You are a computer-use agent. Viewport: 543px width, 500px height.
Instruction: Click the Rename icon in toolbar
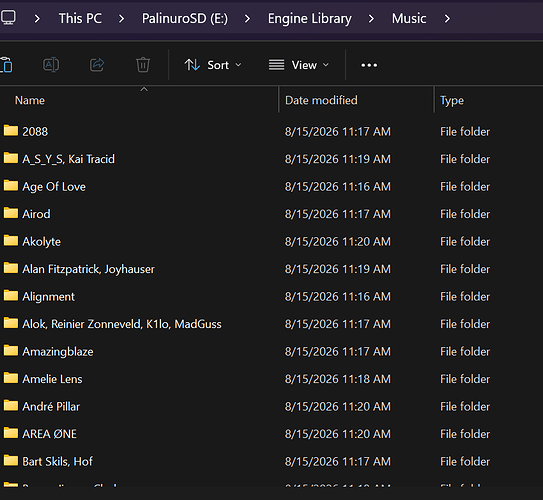tap(51, 65)
